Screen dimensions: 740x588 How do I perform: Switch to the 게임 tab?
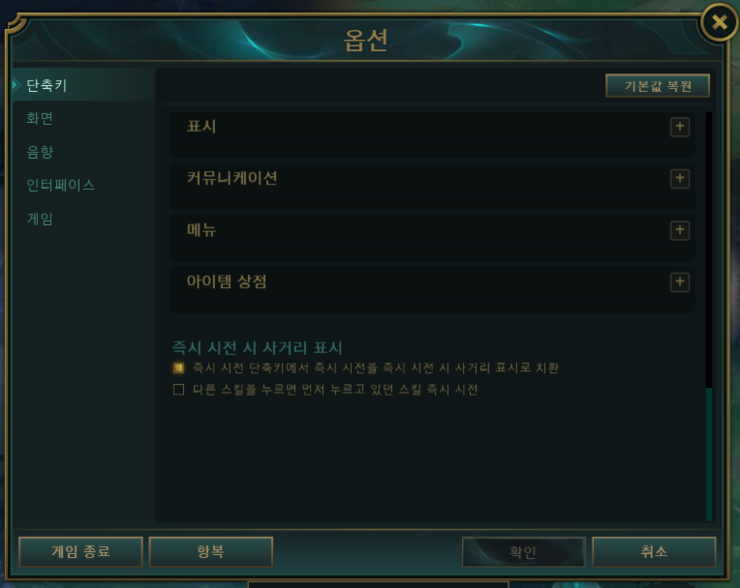click(40, 219)
